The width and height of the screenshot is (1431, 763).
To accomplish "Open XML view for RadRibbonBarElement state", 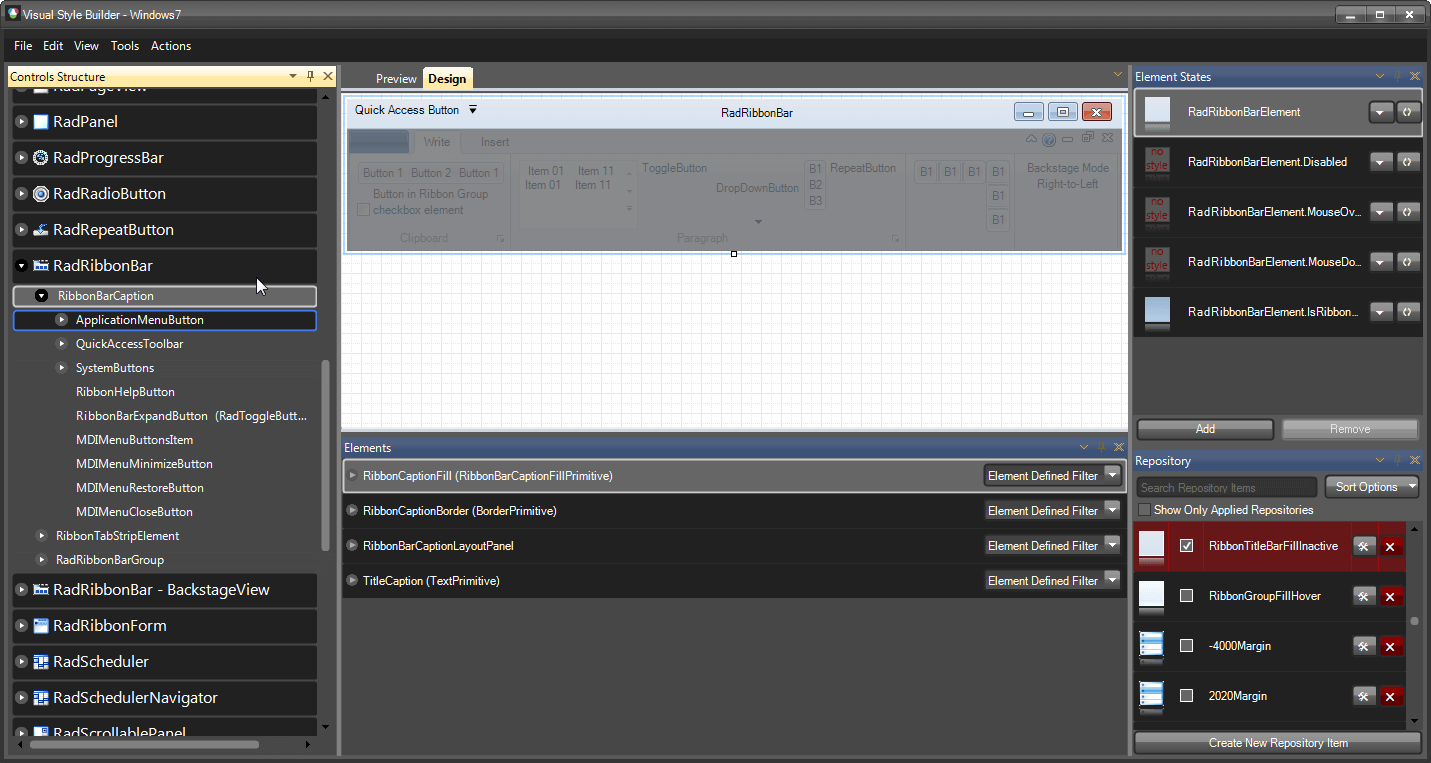I will coord(1408,112).
